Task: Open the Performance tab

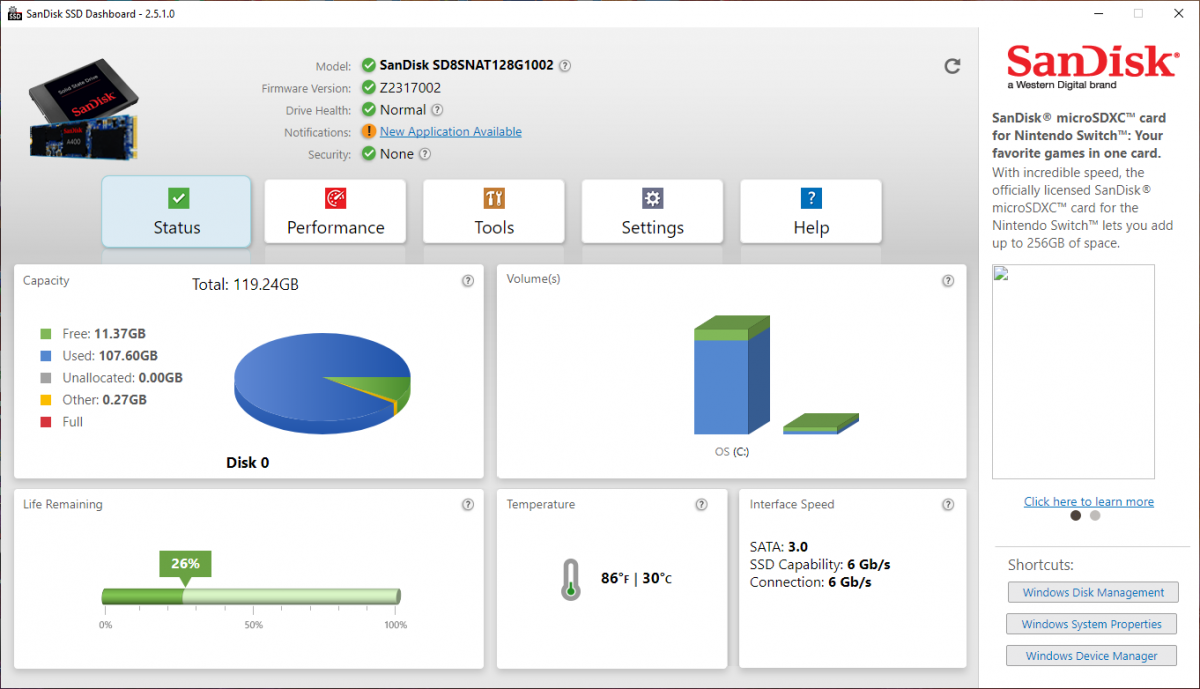Action: [x=335, y=211]
